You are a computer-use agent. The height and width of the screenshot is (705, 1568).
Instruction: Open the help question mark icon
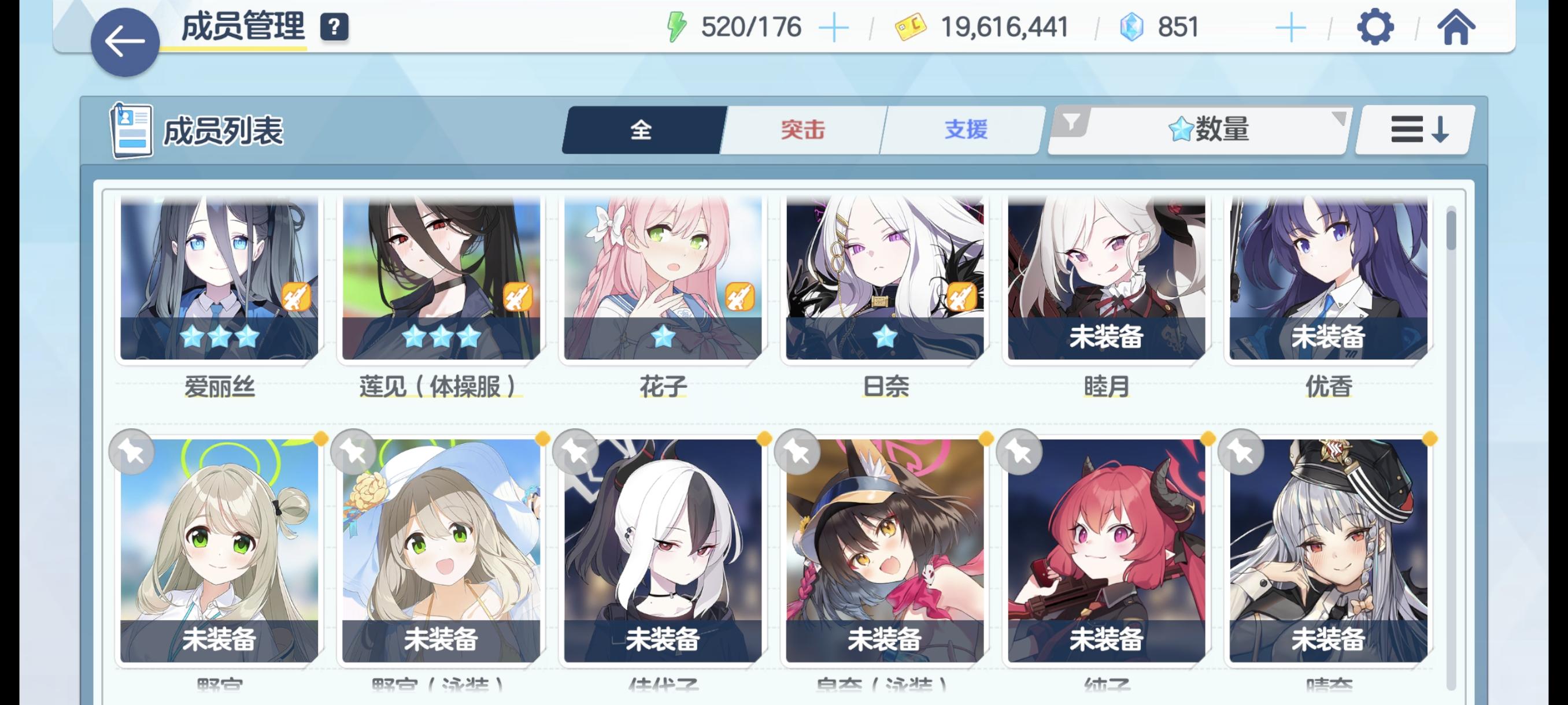point(334,27)
